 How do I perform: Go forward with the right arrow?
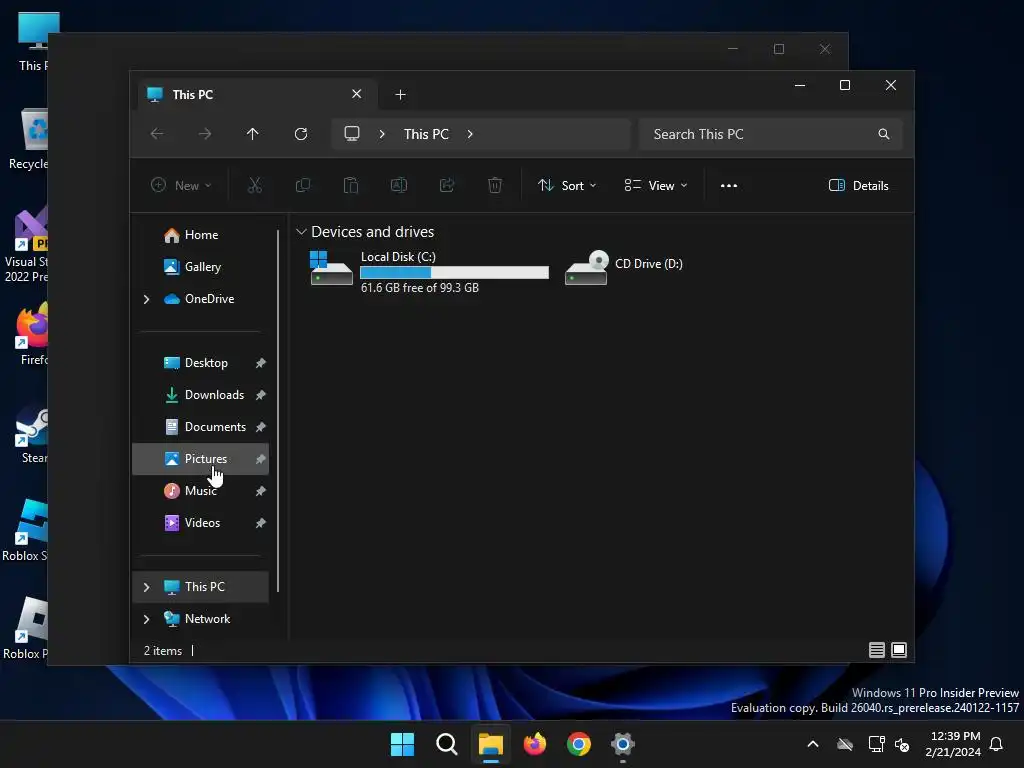pos(205,134)
